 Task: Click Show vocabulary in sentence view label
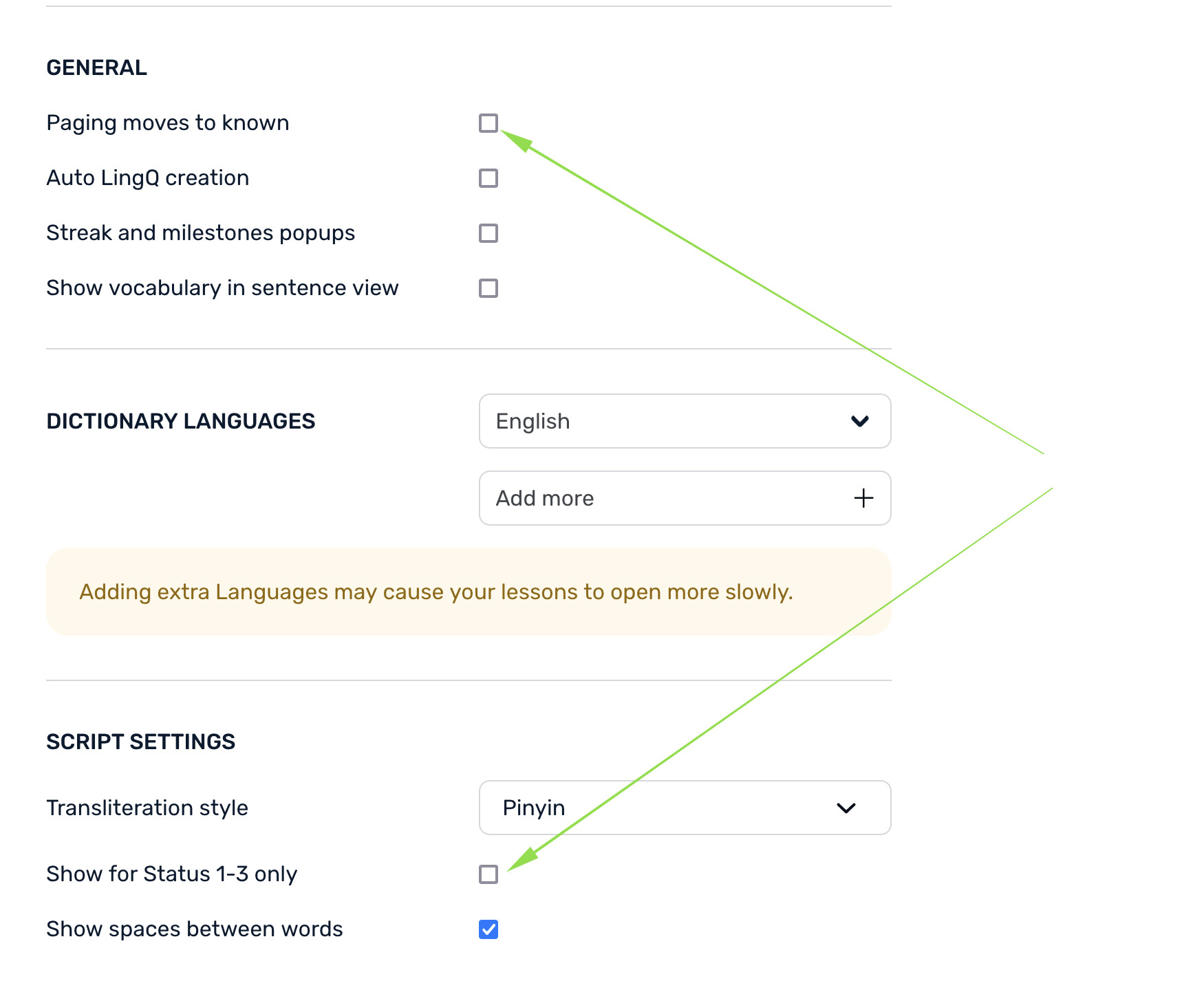(223, 288)
